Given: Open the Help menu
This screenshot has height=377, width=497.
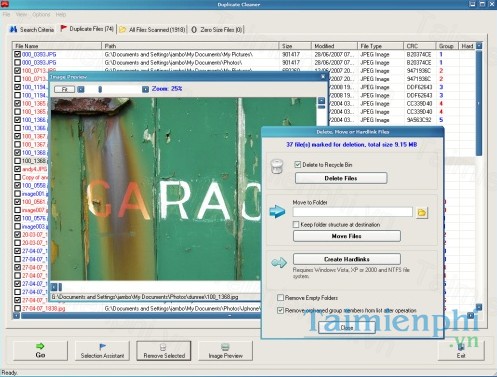Looking at the screenshot, I should pos(61,14).
